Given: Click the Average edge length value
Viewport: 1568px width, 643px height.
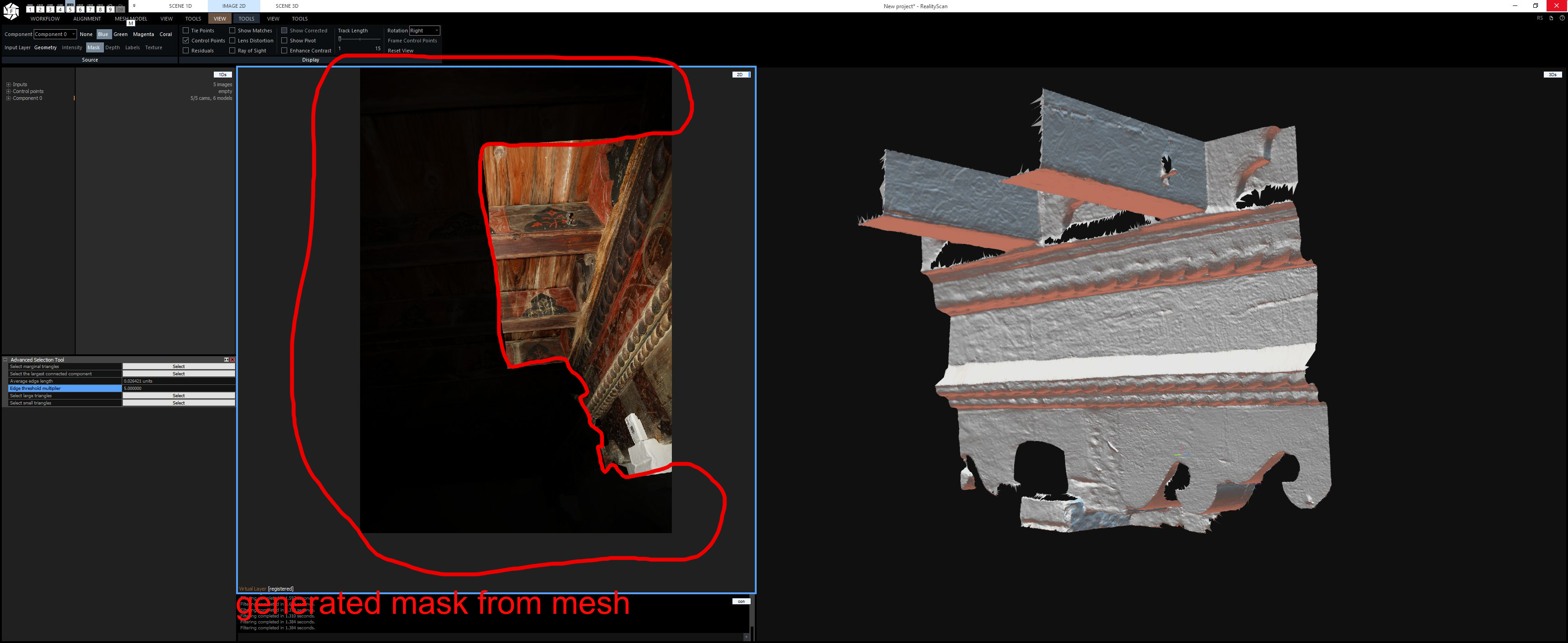Looking at the screenshot, I should click(x=178, y=381).
